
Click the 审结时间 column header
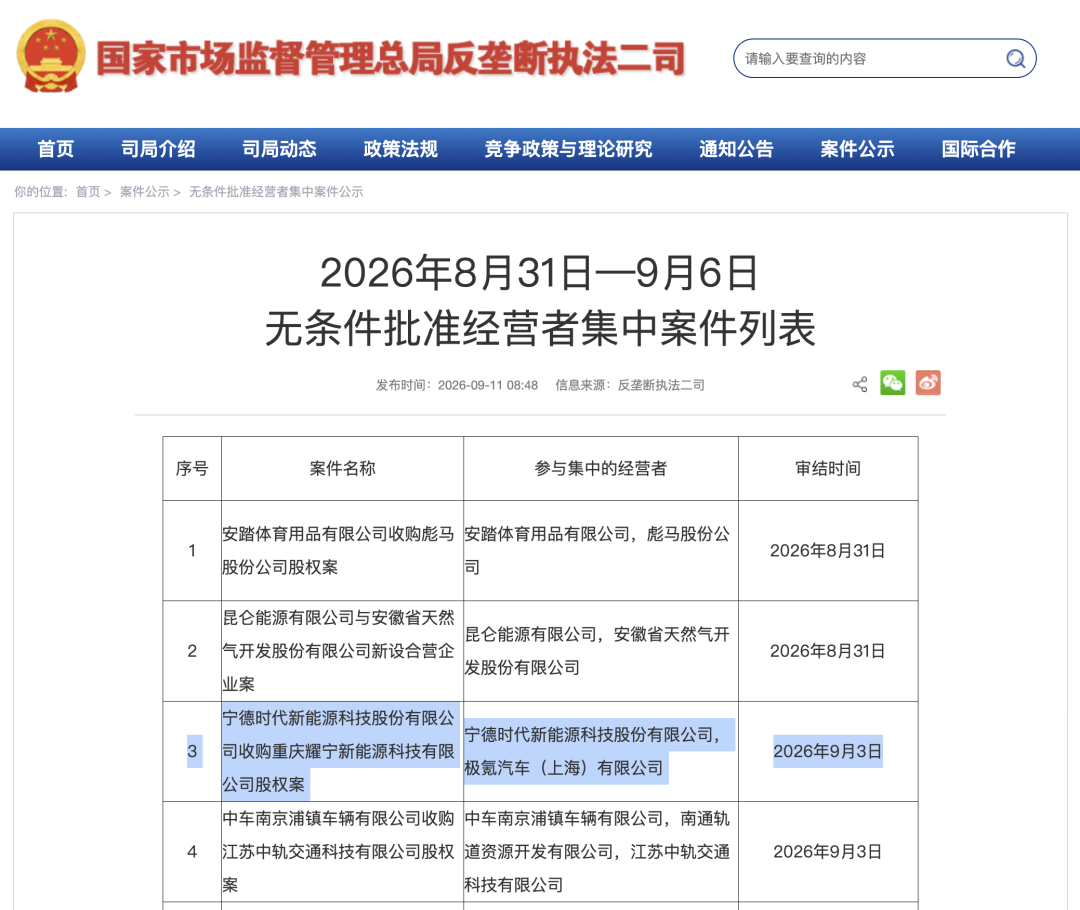pyautogui.click(x=828, y=468)
